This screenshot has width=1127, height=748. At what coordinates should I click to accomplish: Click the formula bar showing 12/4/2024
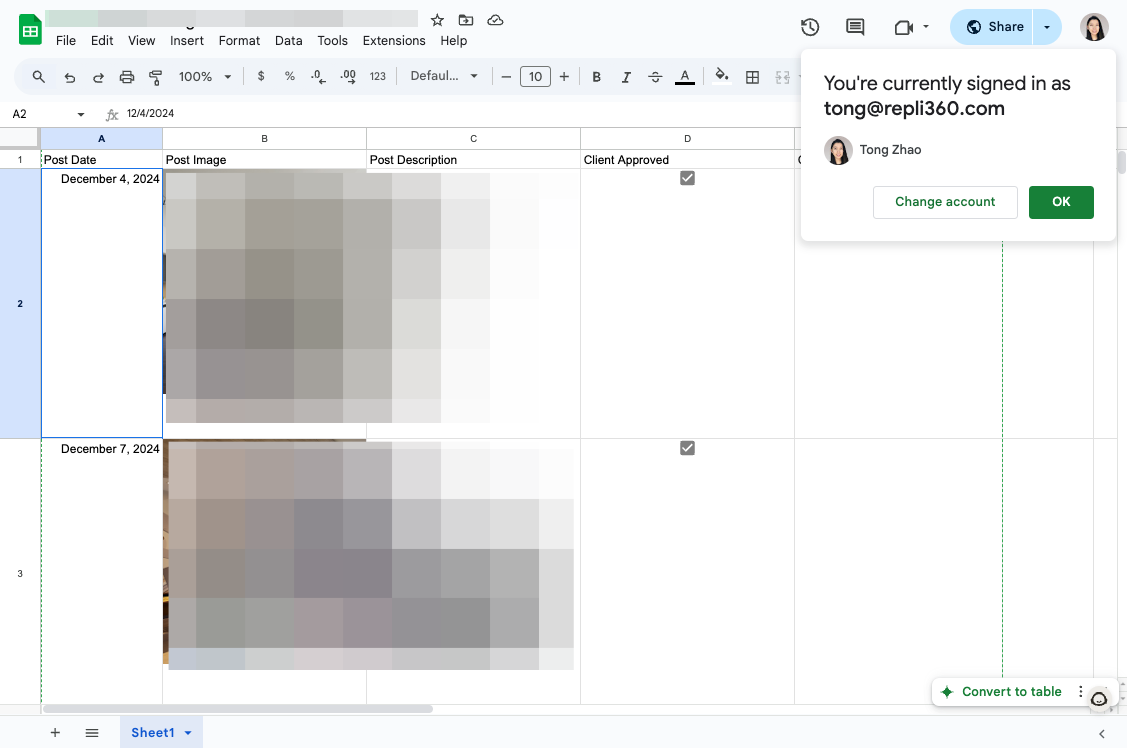(x=460, y=114)
